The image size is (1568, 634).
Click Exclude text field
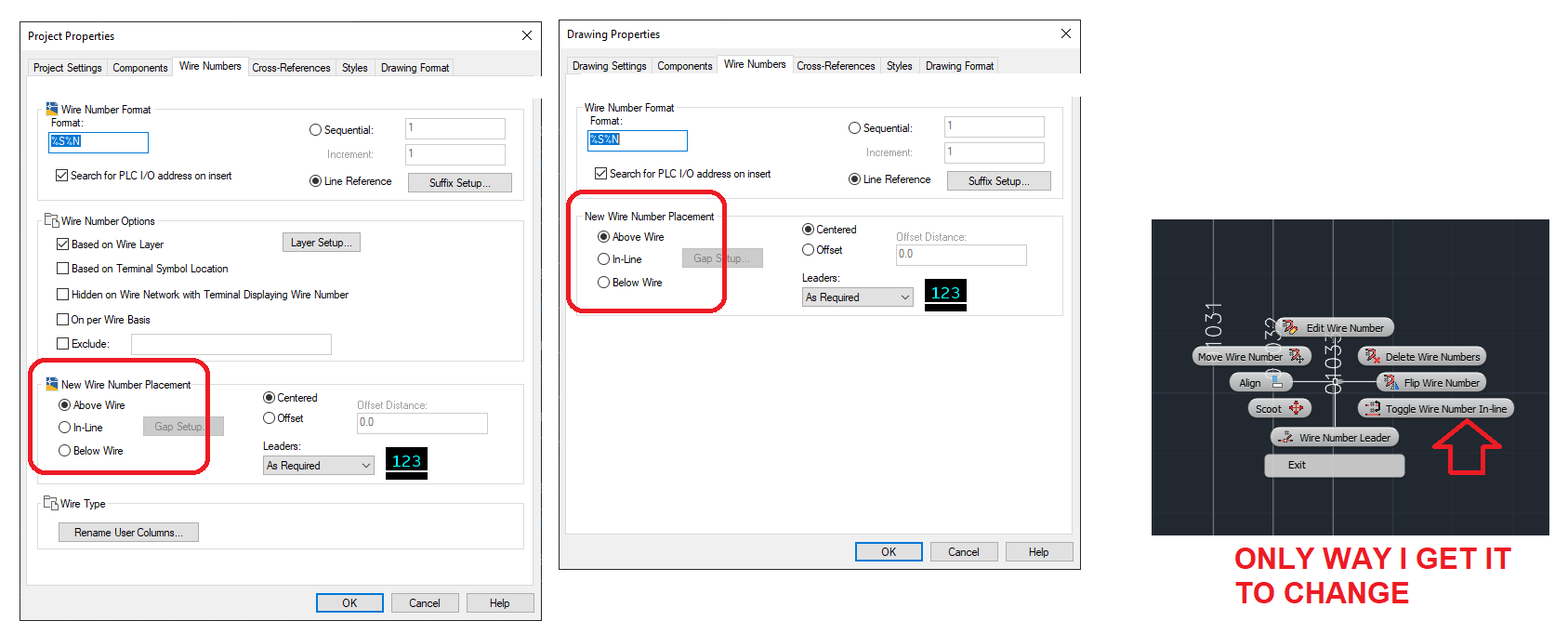[x=231, y=344]
